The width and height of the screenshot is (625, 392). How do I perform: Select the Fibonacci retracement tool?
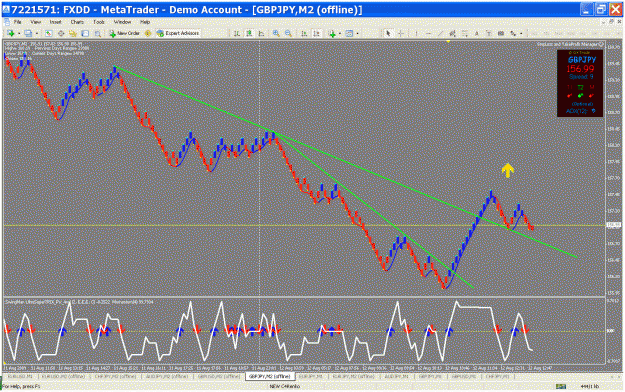(x=465, y=33)
